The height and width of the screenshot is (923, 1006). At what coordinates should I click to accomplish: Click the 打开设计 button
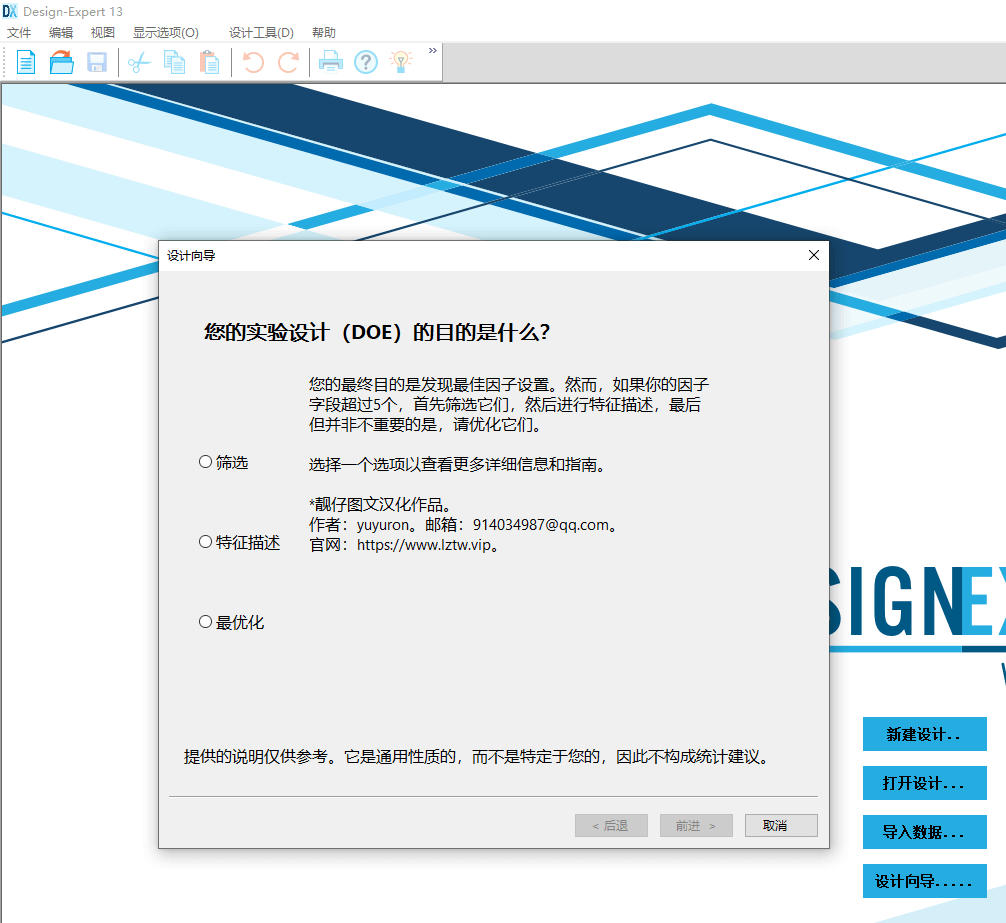925,783
